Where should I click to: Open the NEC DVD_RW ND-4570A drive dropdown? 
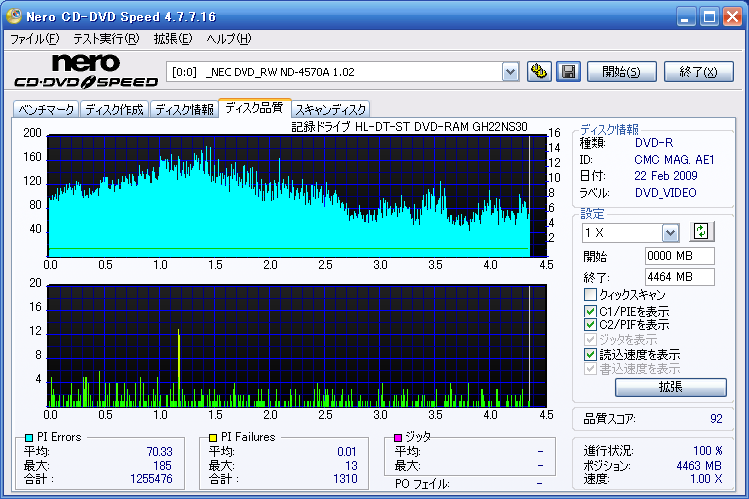tap(510, 72)
